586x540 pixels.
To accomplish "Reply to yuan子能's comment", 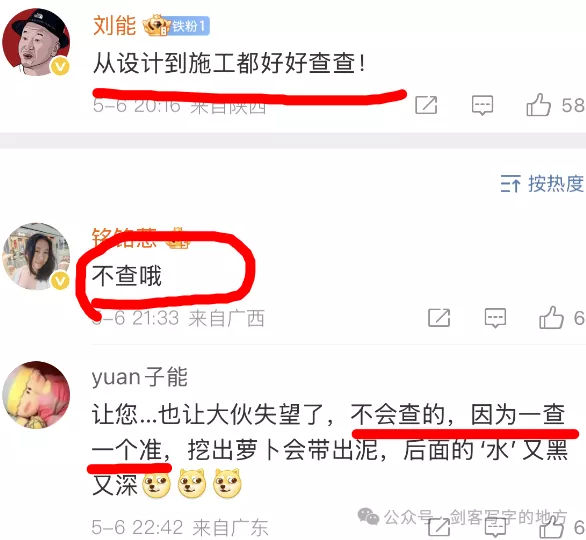I will [495, 527].
